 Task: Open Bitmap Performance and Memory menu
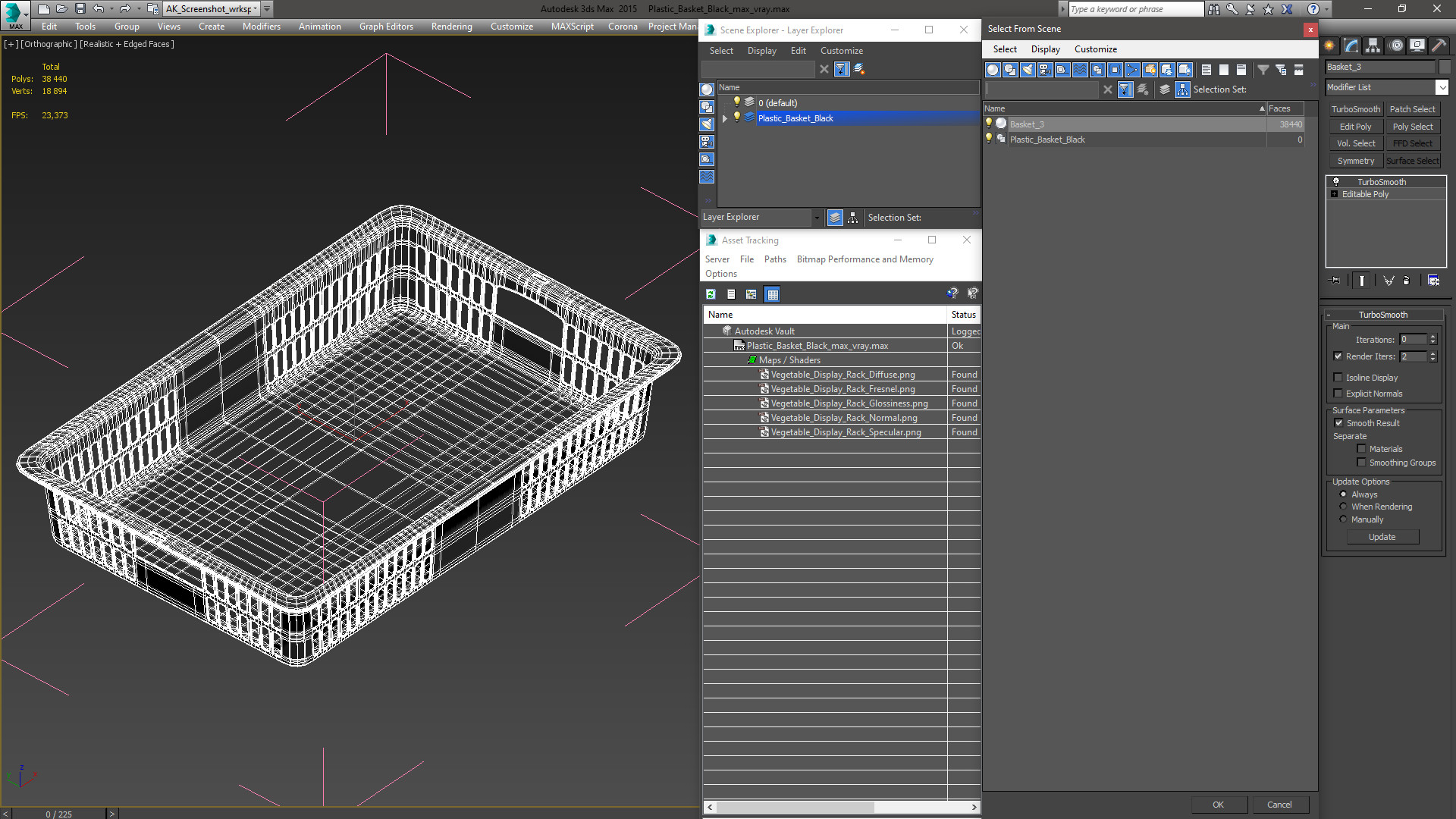864,259
